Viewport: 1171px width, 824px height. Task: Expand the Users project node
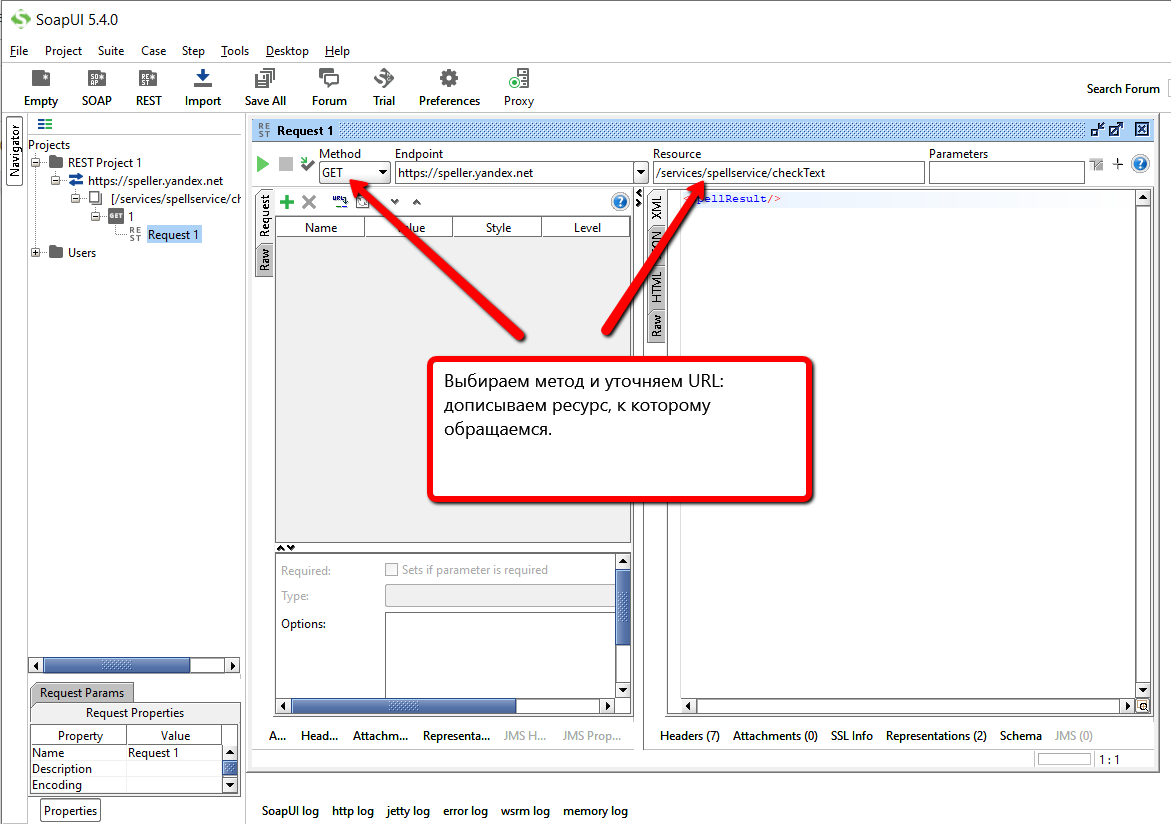point(35,253)
